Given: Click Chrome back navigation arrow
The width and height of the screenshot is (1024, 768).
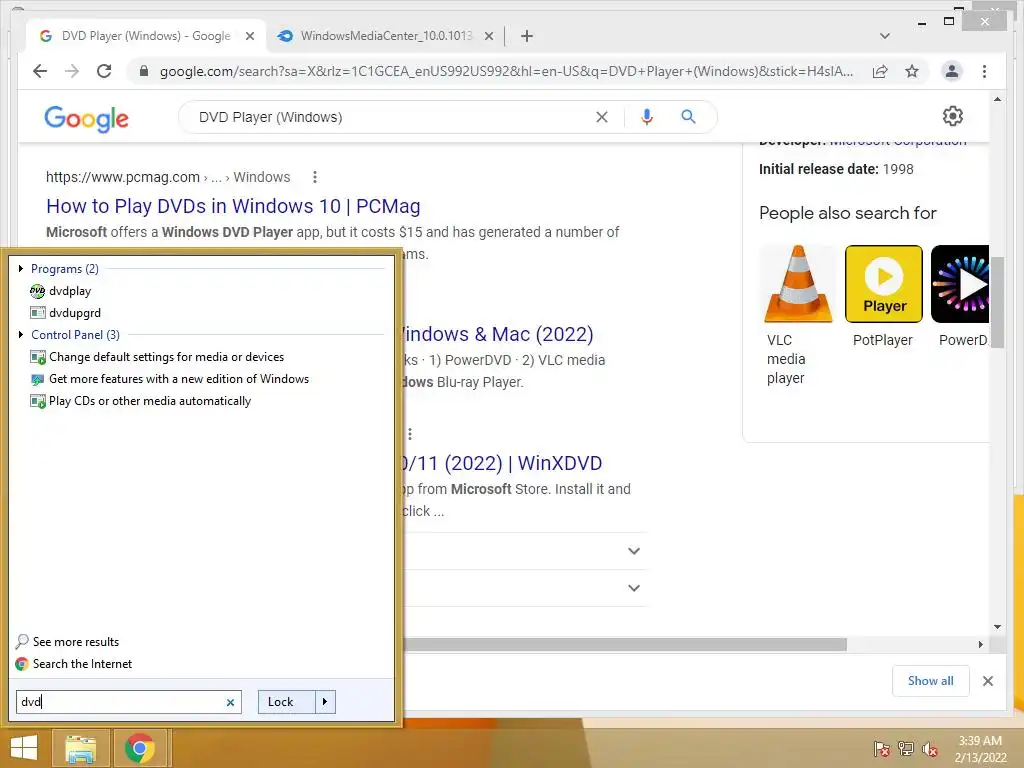Looking at the screenshot, I should click(40, 71).
